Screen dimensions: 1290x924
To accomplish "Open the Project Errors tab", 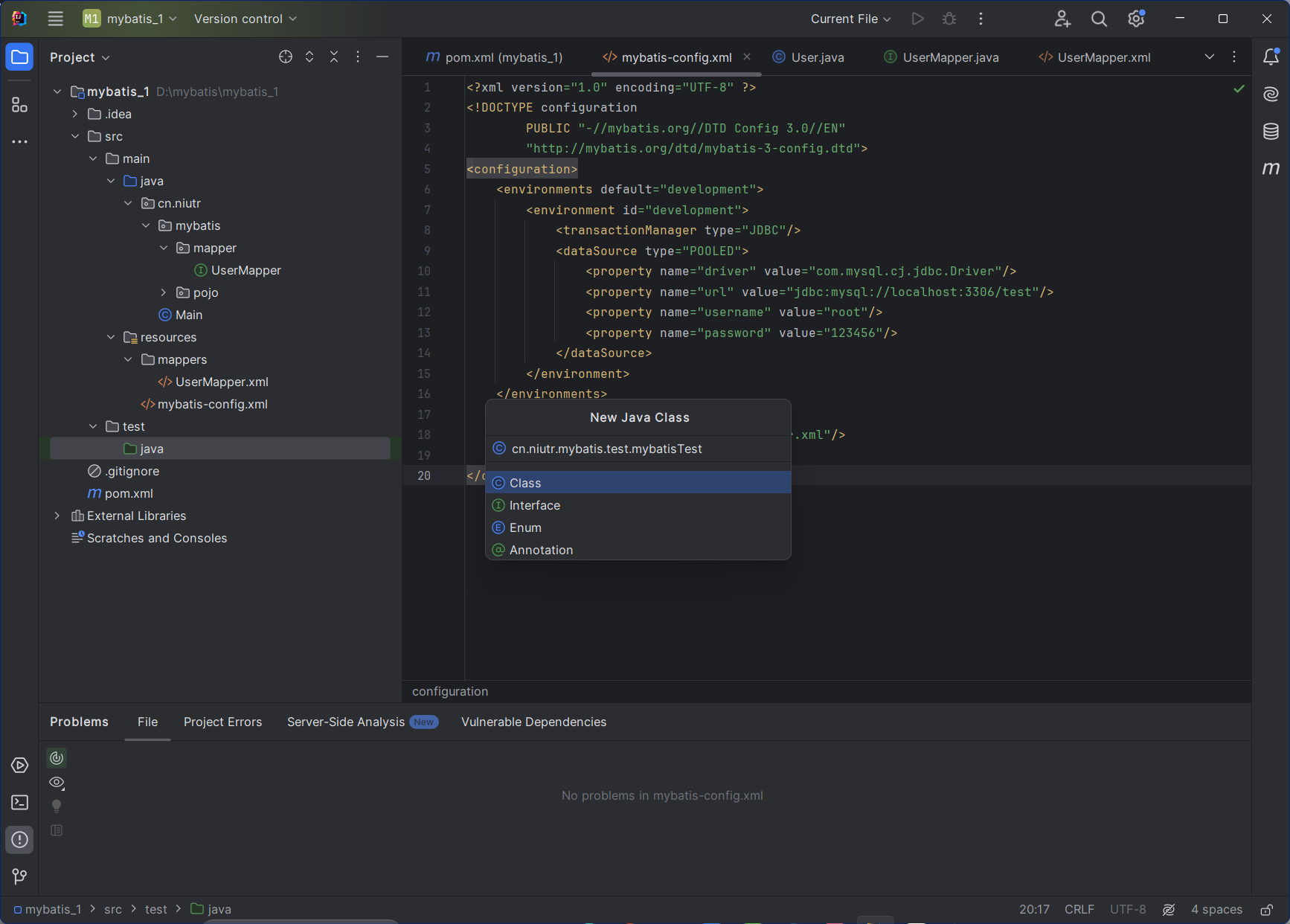I will [222, 722].
